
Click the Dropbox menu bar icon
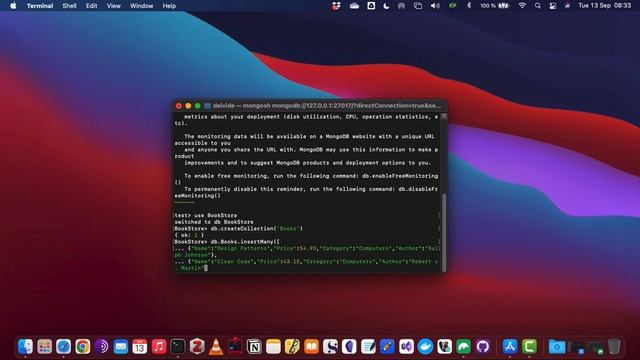[x=336, y=6]
